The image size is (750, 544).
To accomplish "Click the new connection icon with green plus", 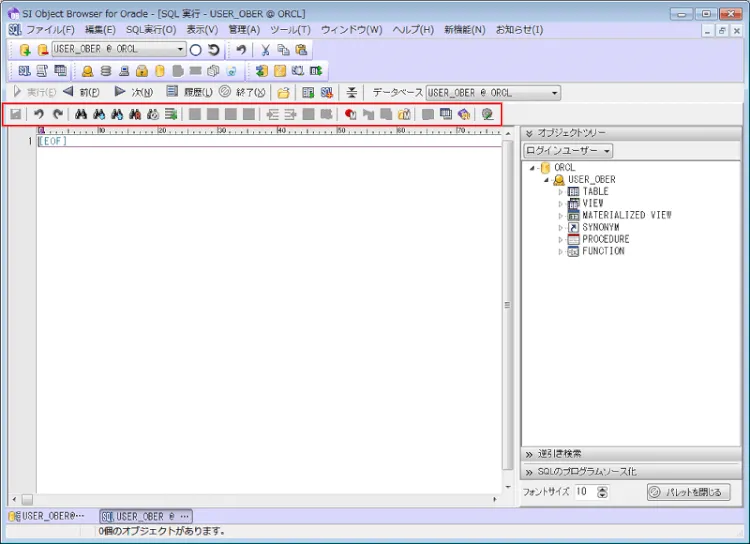I will tap(25, 50).
